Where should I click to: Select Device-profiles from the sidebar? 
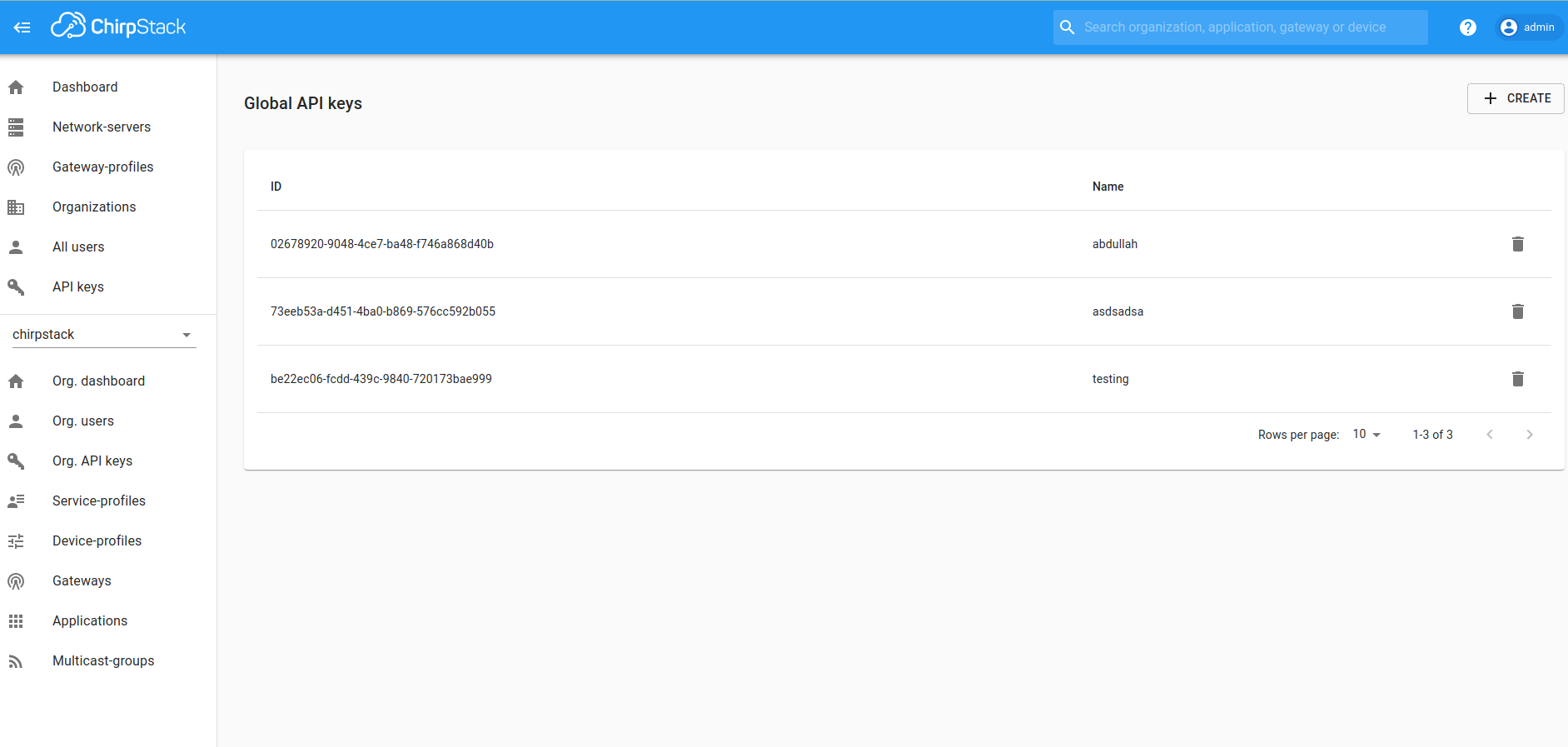click(97, 541)
